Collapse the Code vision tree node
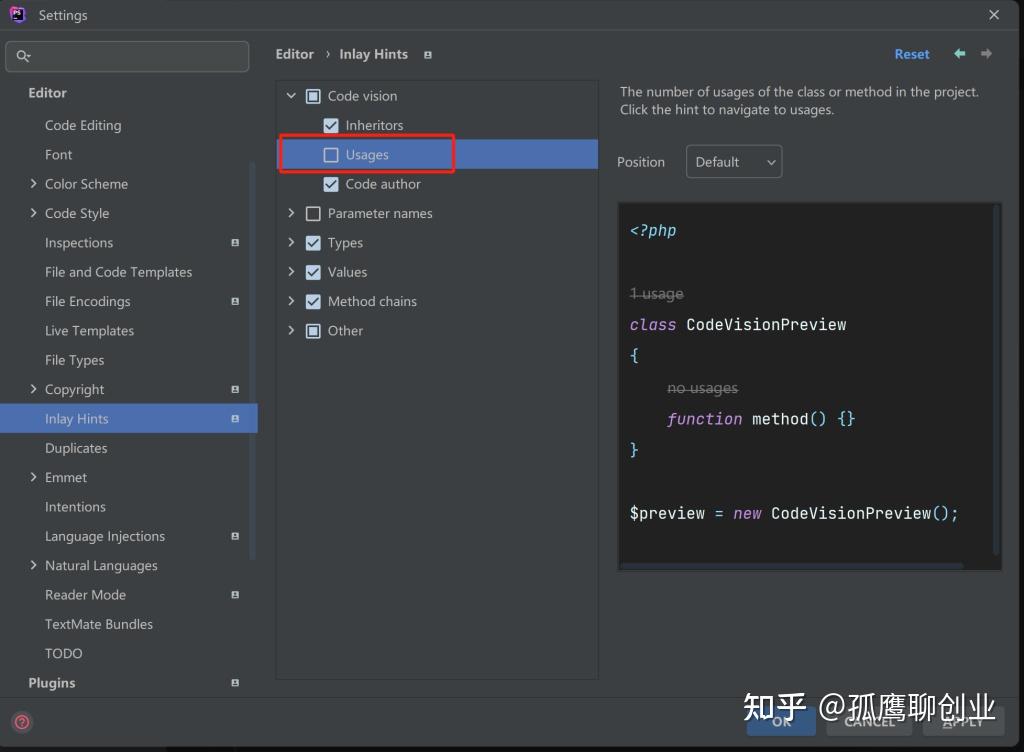 point(291,96)
